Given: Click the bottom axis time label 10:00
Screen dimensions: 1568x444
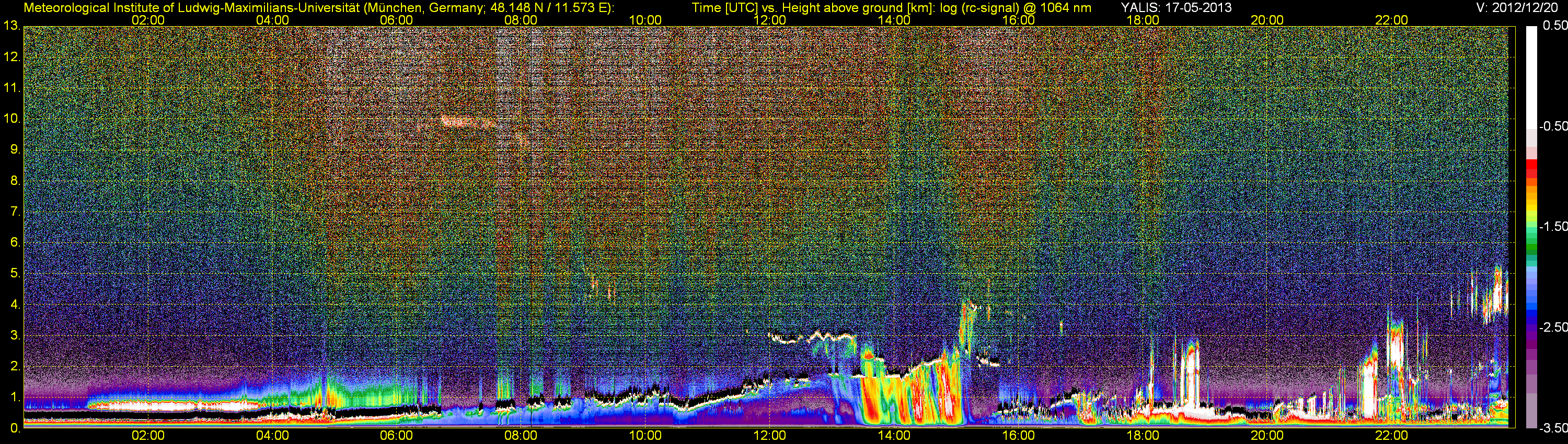Looking at the screenshot, I should click(645, 436).
